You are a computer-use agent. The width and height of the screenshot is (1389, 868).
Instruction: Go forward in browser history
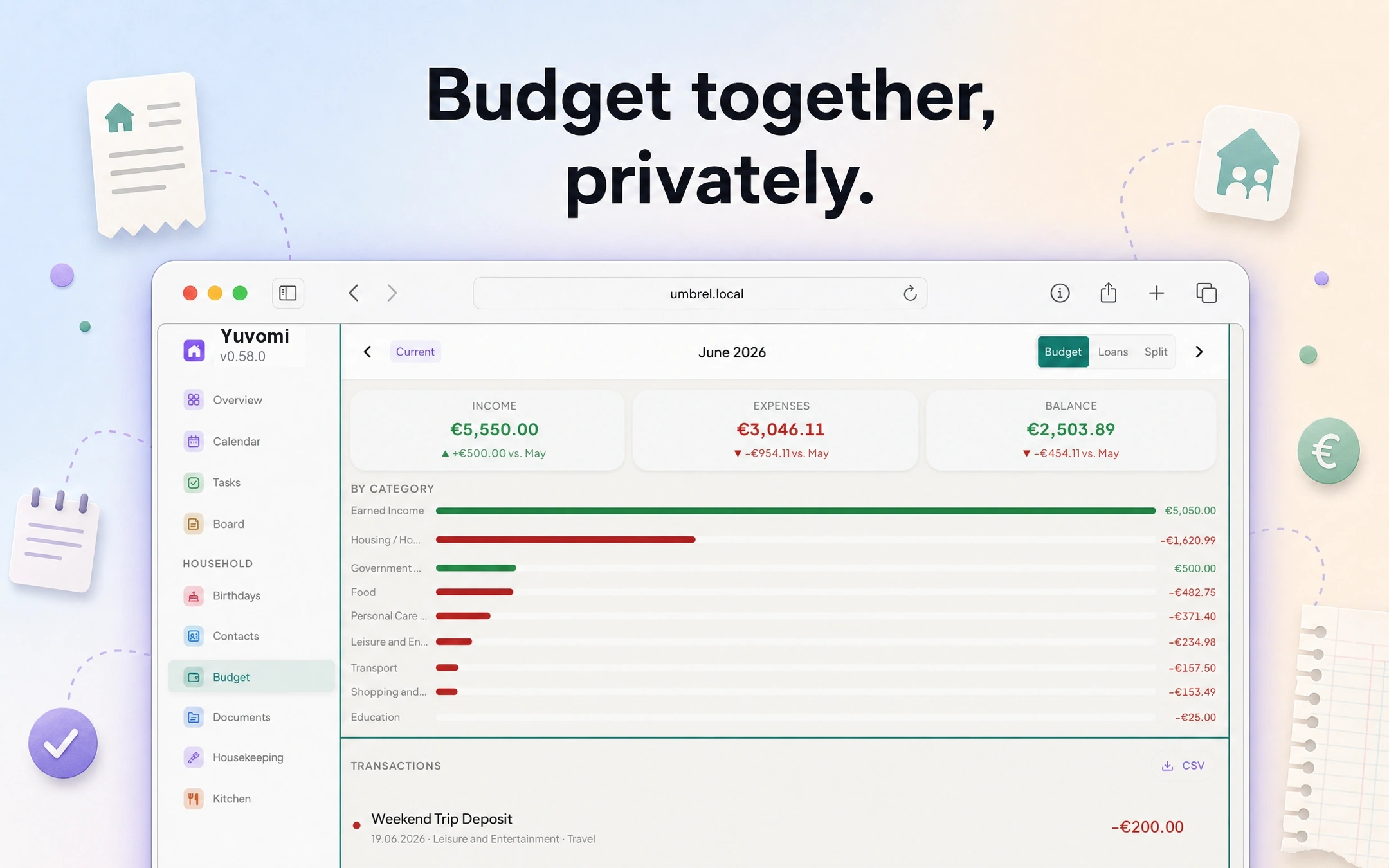click(x=392, y=293)
